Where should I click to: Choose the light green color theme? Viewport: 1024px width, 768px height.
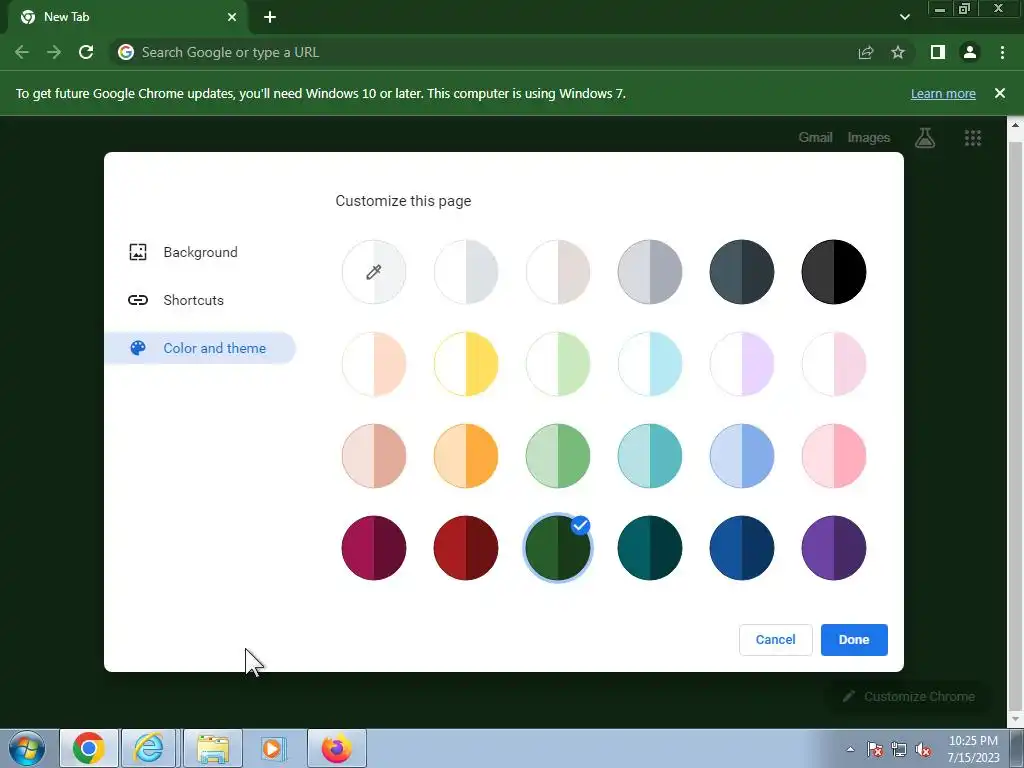point(558,364)
